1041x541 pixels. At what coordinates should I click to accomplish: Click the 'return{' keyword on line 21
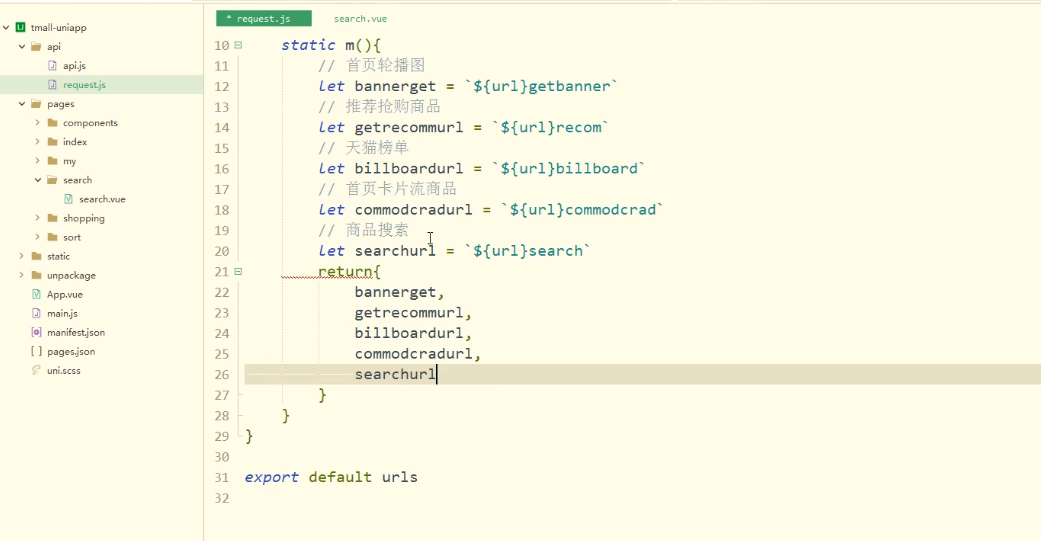pyautogui.click(x=349, y=271)
